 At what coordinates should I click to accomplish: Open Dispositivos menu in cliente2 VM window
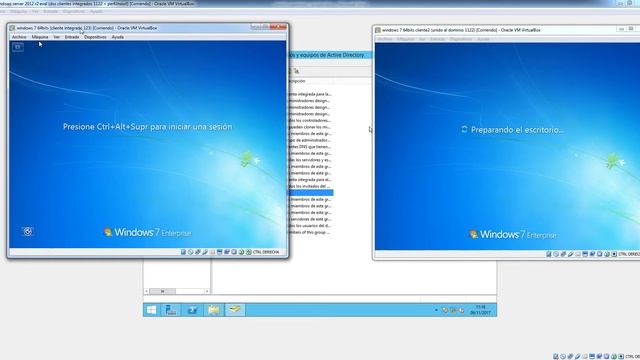[x=460, y=39]
